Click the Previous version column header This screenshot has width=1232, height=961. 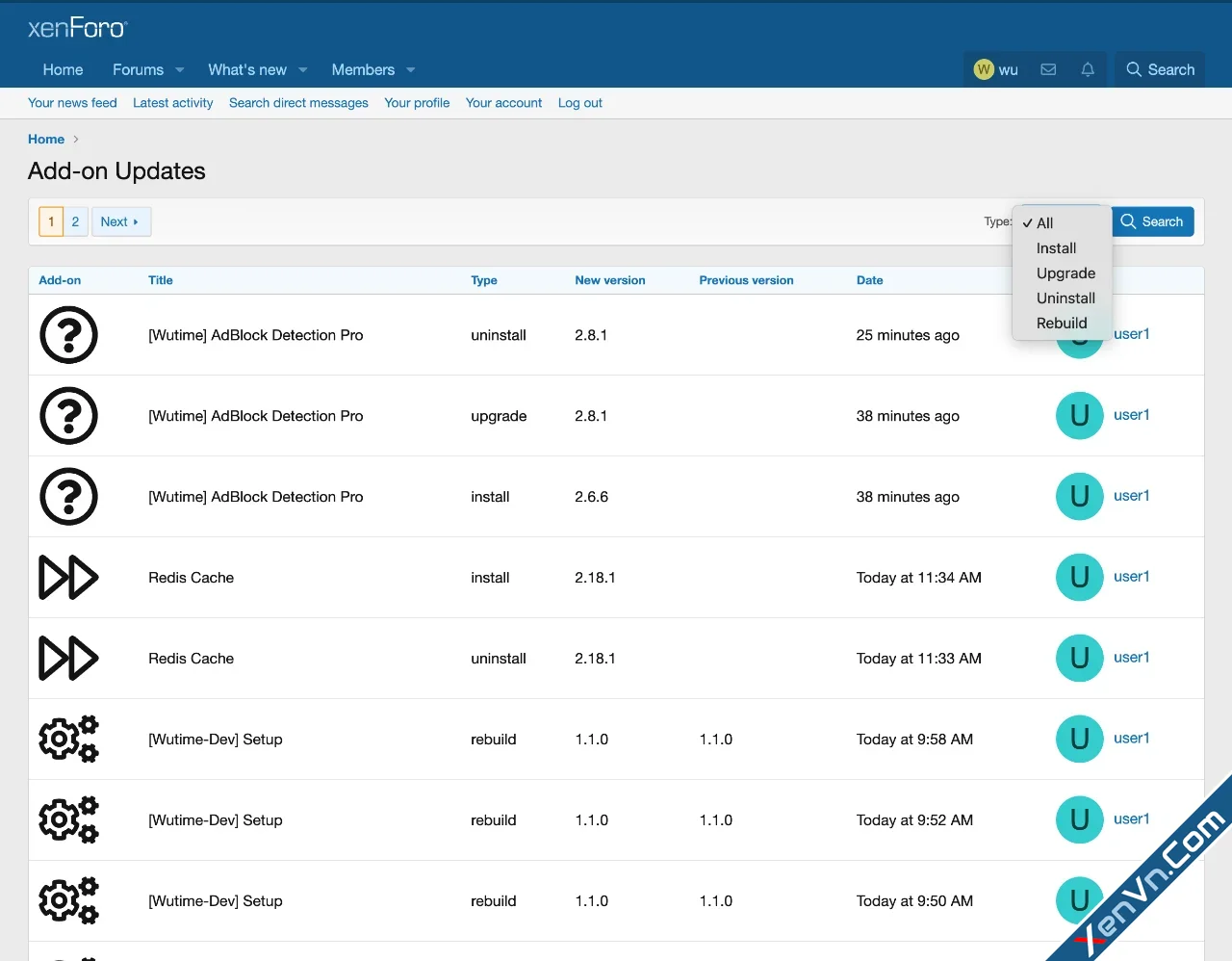coord(747,280)
